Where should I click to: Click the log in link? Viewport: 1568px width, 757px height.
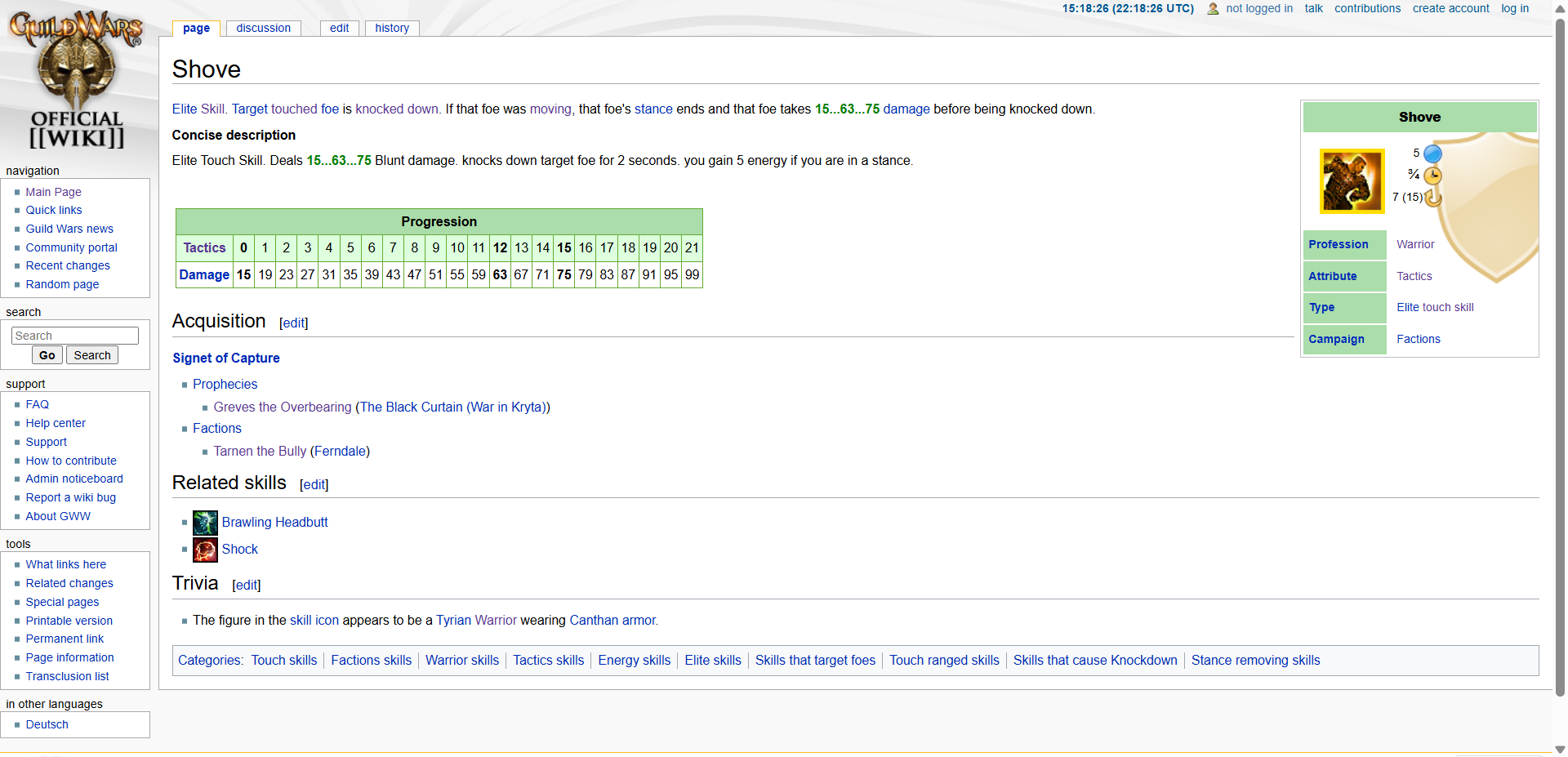point(1515,8)
